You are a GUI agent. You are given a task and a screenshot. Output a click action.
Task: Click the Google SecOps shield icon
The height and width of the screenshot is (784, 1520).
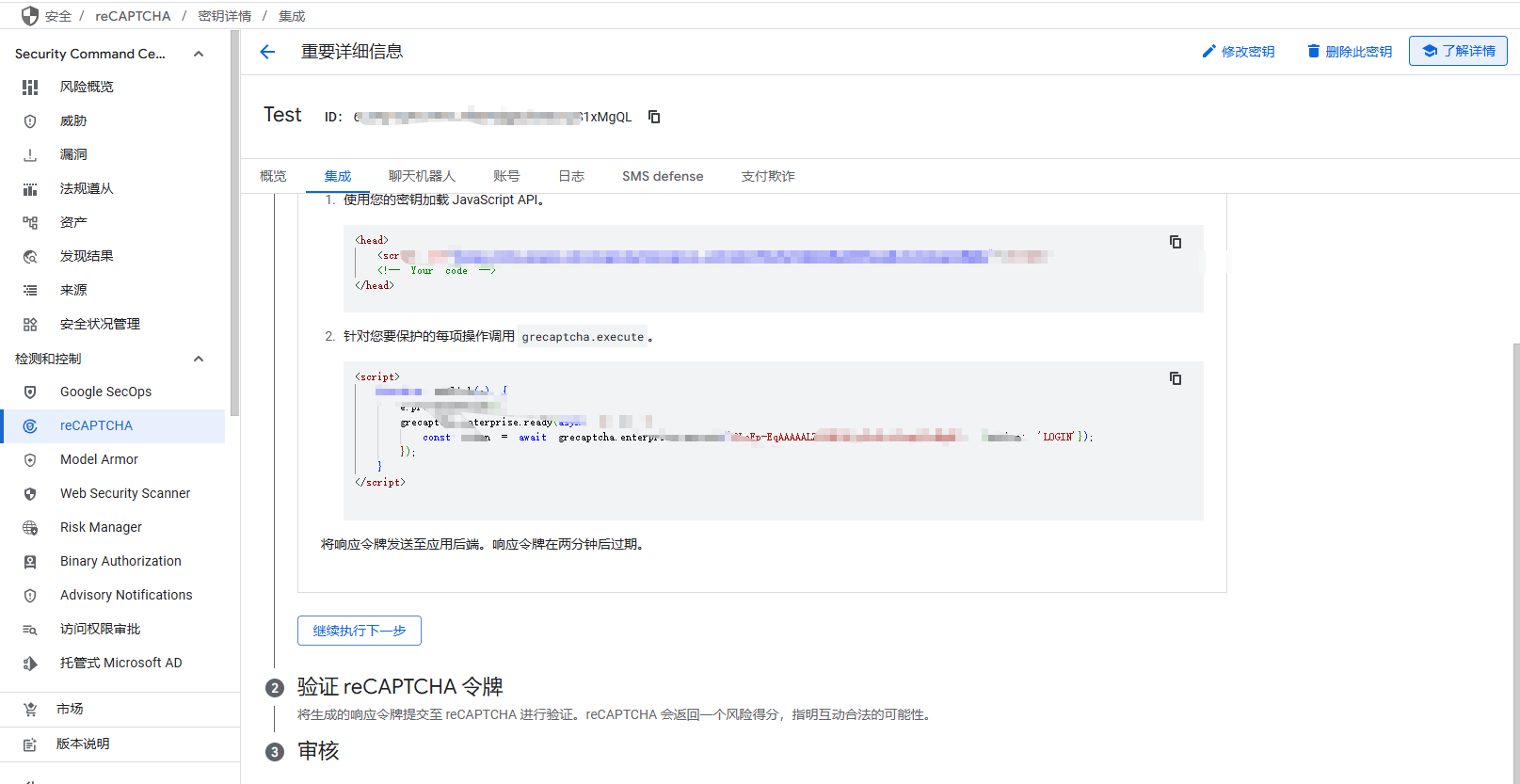point(30,392)
